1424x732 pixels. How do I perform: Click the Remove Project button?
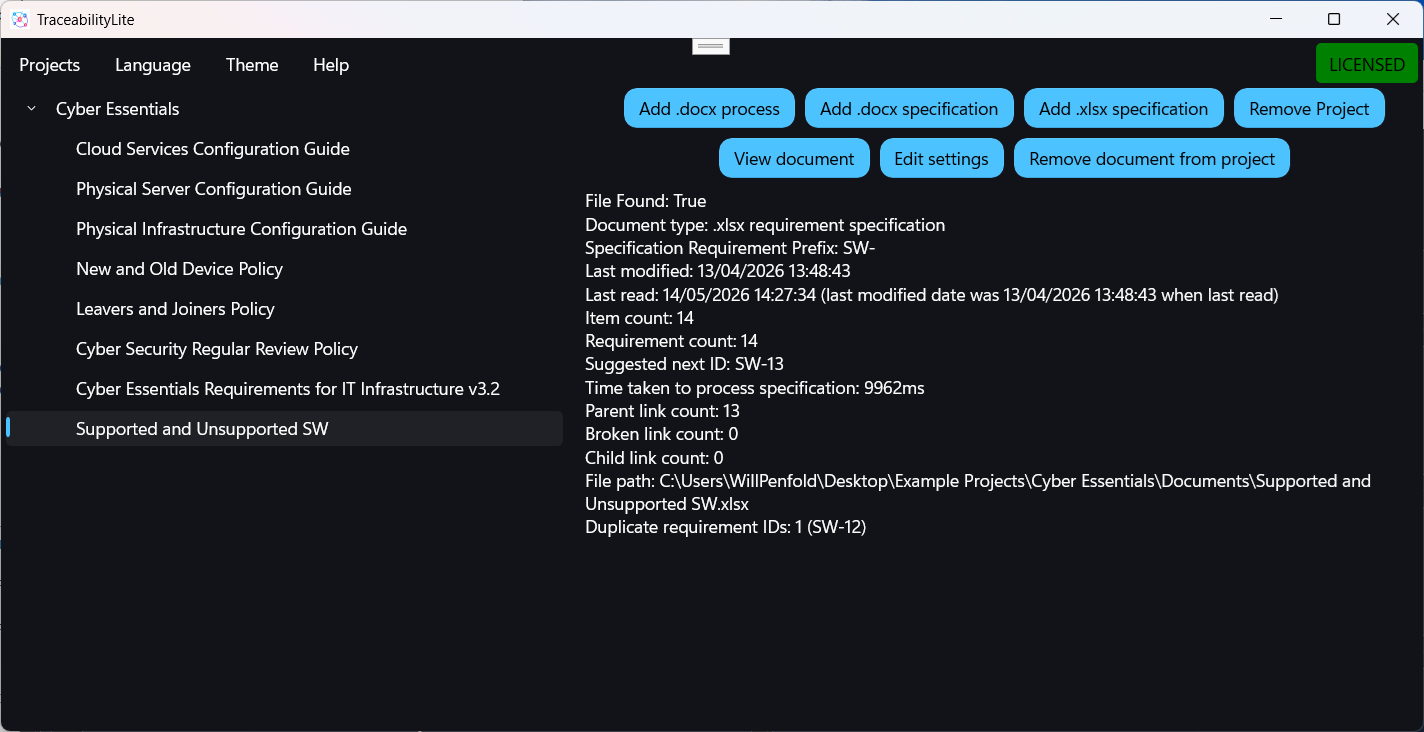[1309, 109]
